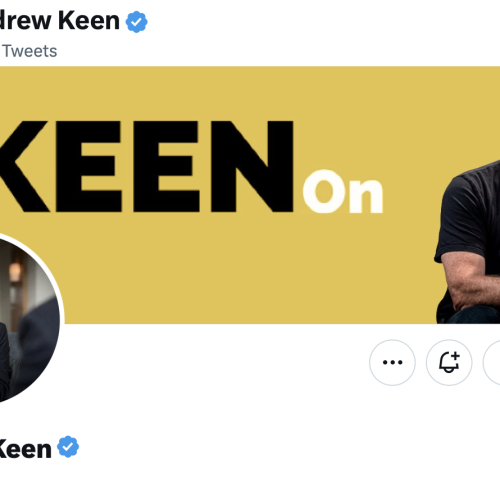
Task: Open the yellow Keen On banner image
Action: (250, 195)
